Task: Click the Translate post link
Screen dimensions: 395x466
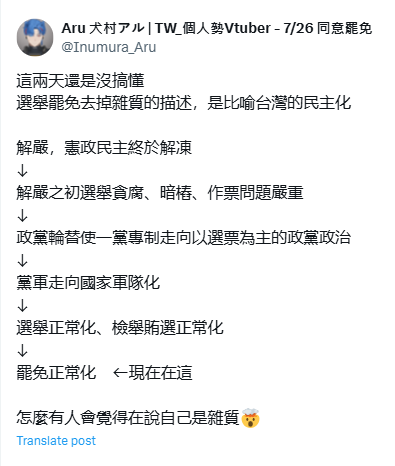Action: tap(56, 441)
